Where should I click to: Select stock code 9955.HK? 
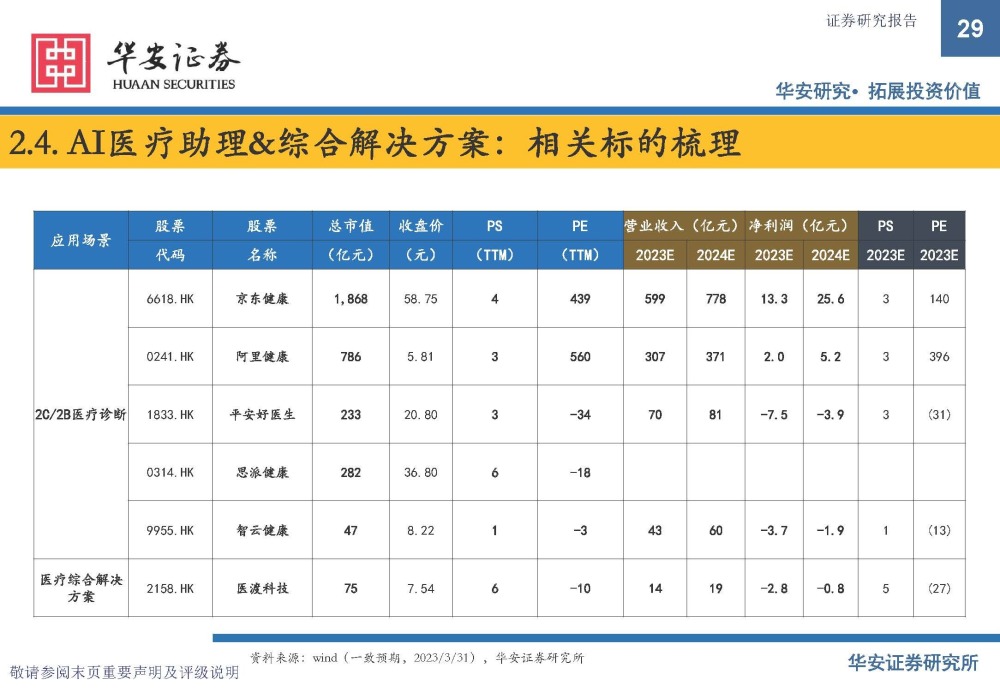click(170, 531)
